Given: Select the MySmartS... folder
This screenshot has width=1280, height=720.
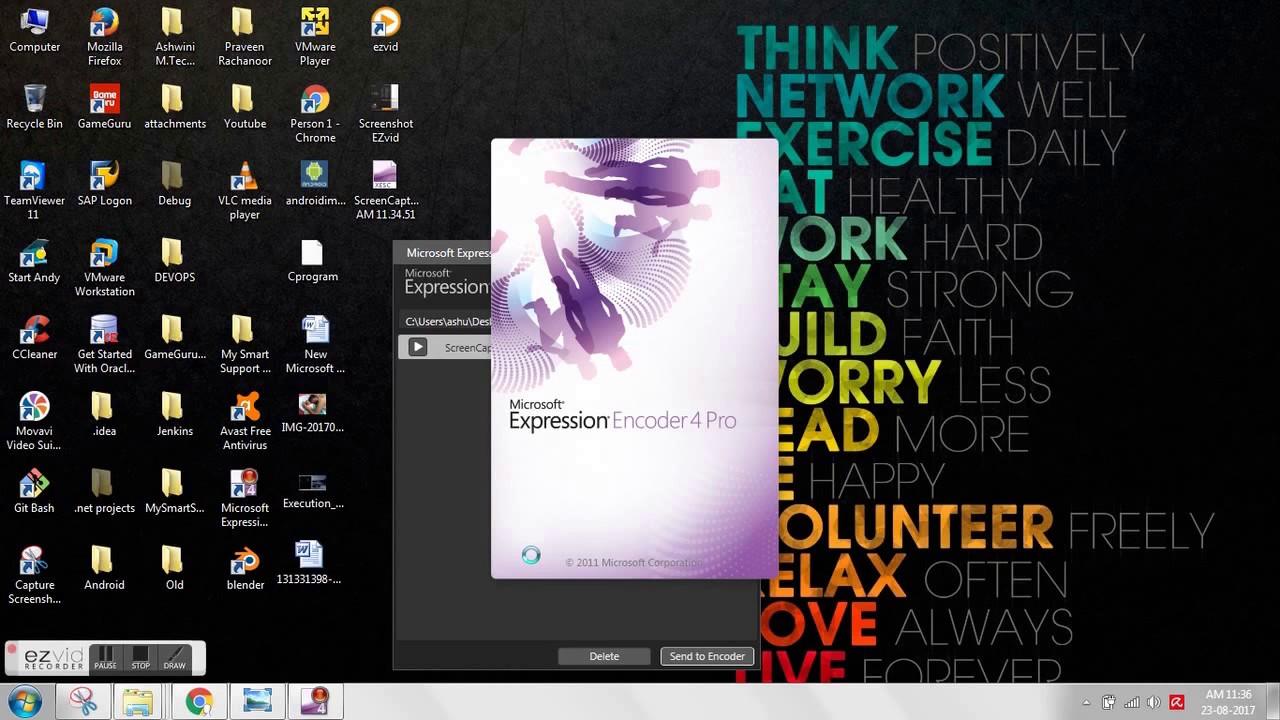Looking at the screenshot, I should pyautogui.click(x=174, y=492).
